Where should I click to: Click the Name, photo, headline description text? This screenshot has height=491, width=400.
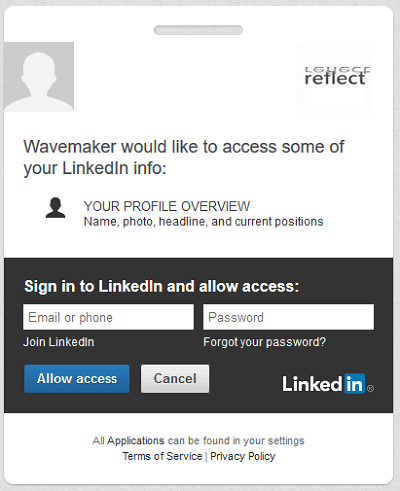click(203, 222)
